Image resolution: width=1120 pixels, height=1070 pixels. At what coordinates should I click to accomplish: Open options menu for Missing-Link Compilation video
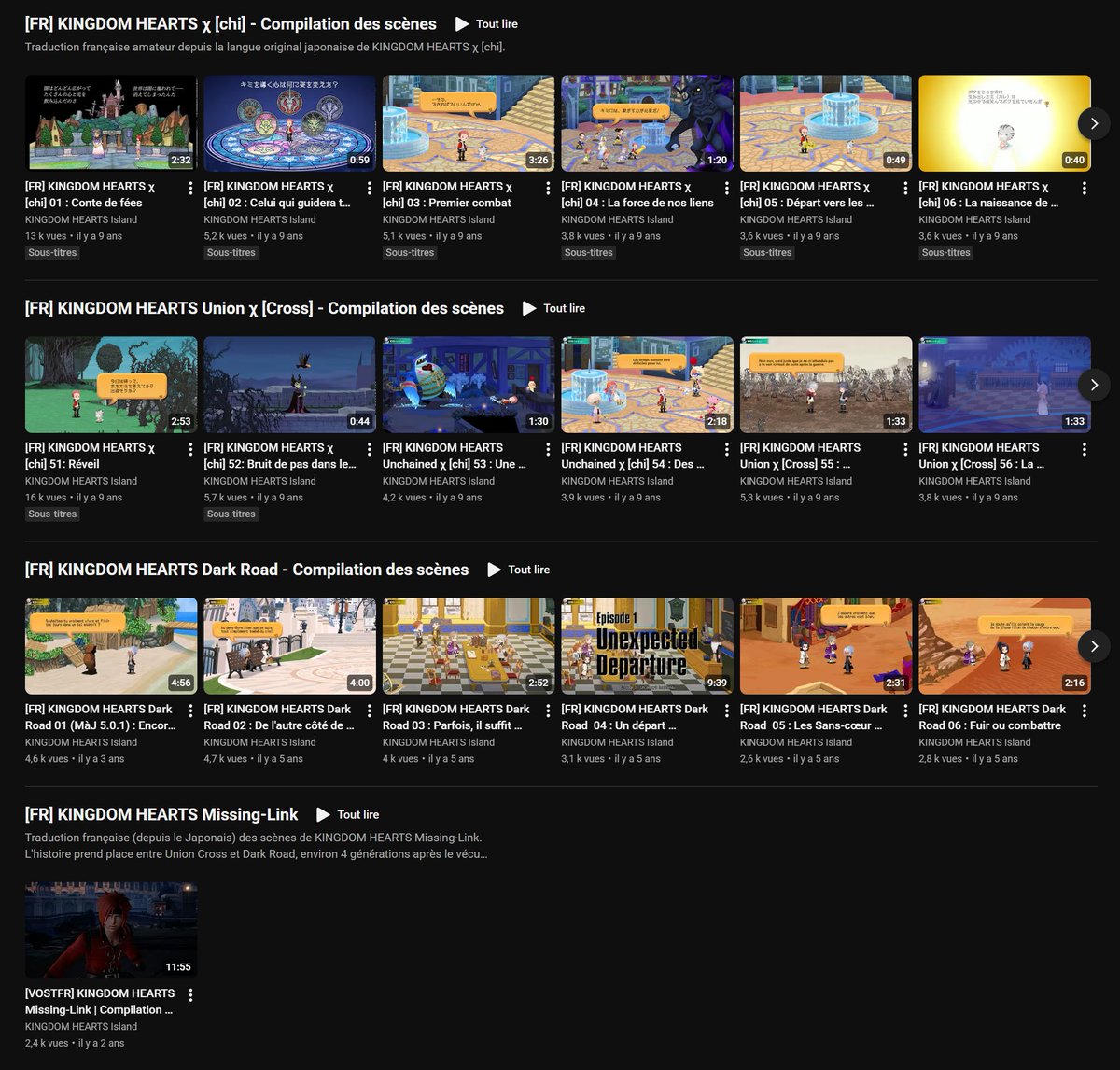tap(191, 994)
